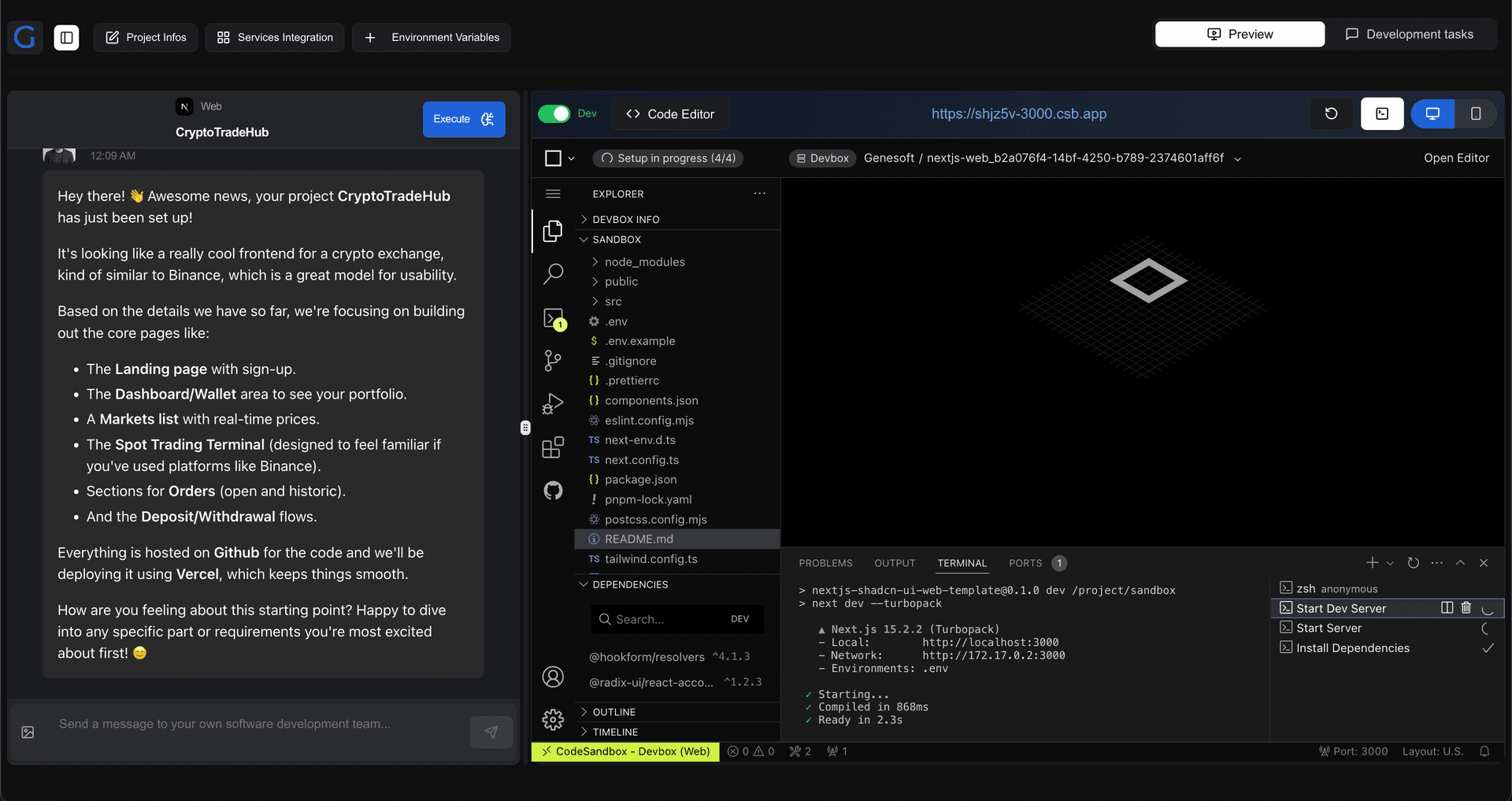Viewport: 1512px width, 801px height.
Task: Toggle the DEV filter in dependencies search
Action: click(739, 619)
